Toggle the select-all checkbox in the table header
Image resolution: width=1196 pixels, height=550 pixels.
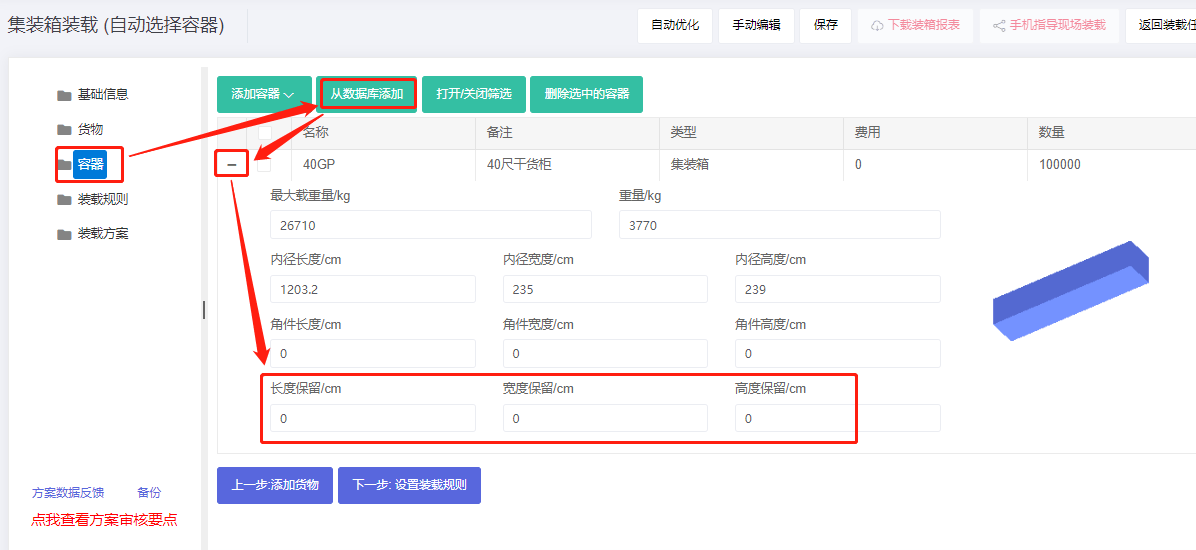264,133
